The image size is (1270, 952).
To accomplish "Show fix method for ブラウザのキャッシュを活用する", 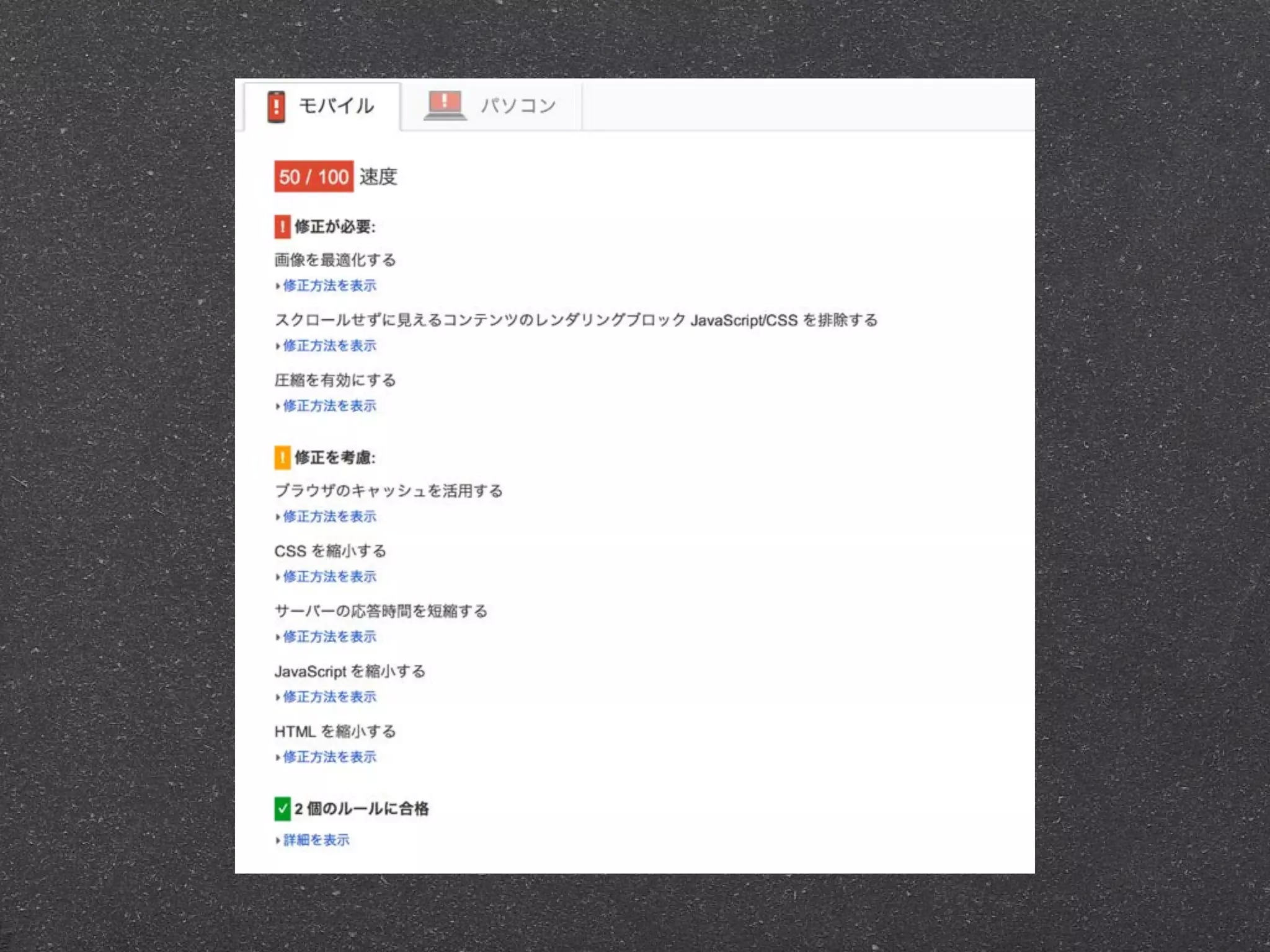I will coord(329,517).
